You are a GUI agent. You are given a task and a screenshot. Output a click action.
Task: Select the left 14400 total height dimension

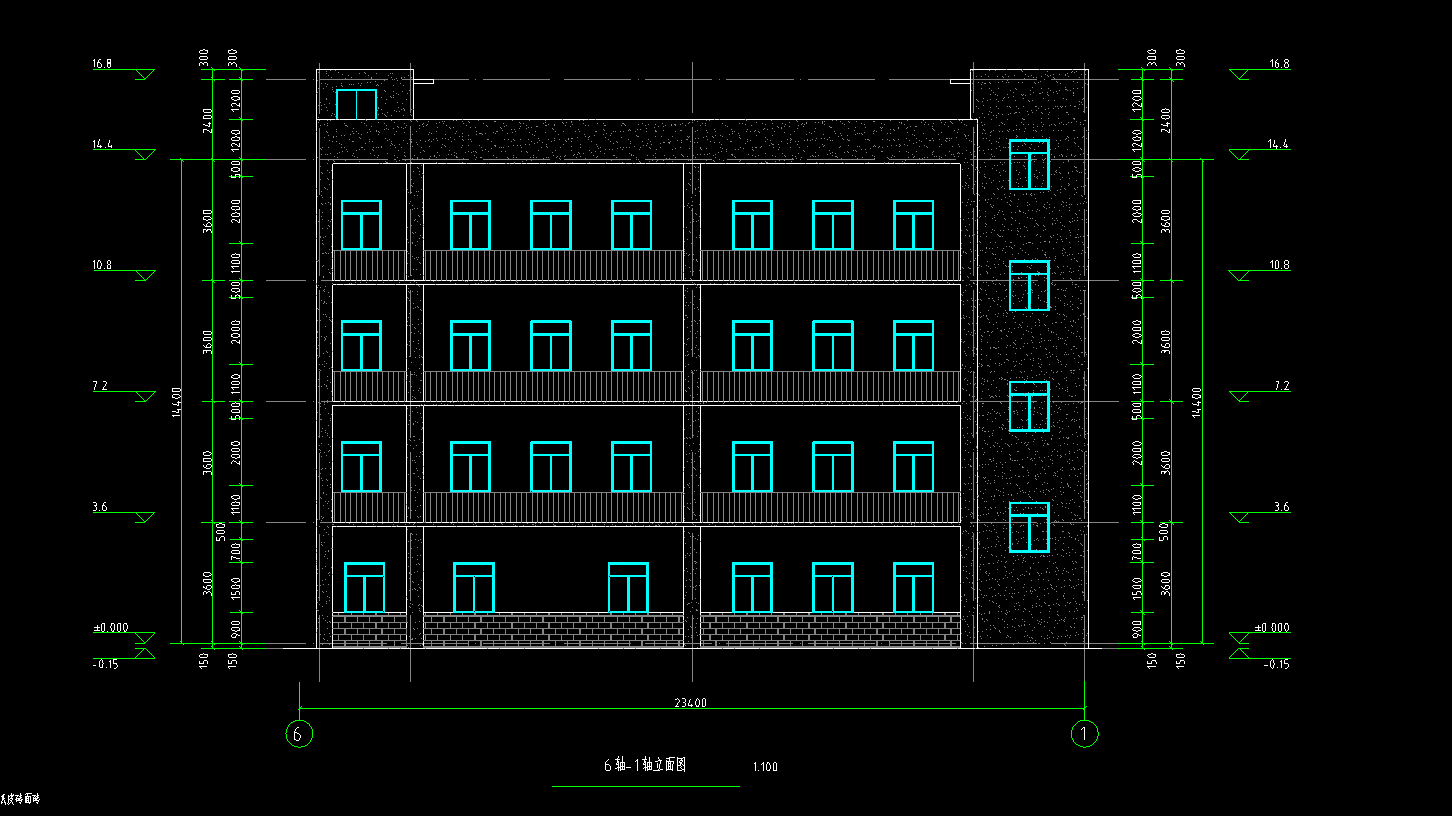pos(176,402)
